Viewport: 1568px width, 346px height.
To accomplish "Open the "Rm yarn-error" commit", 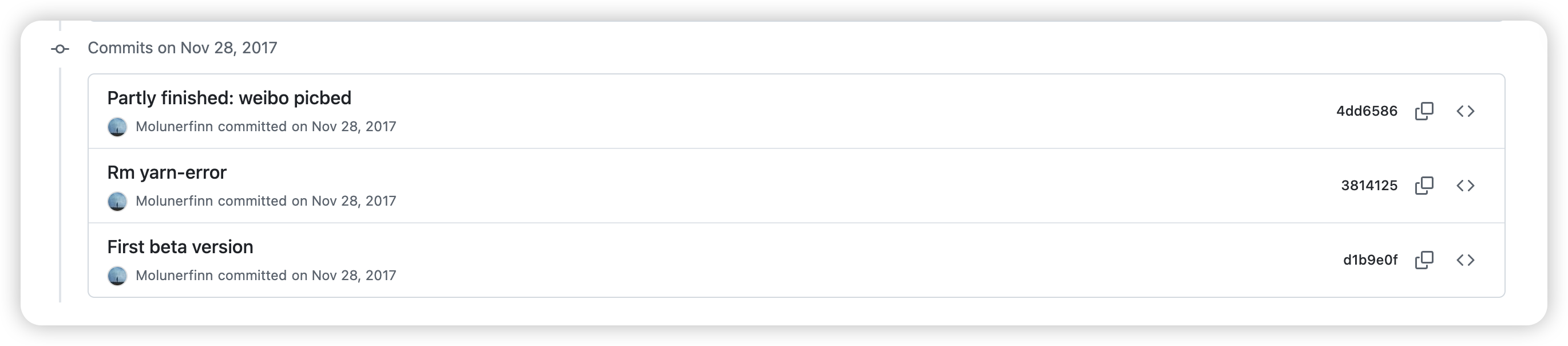I will (167, 172).
